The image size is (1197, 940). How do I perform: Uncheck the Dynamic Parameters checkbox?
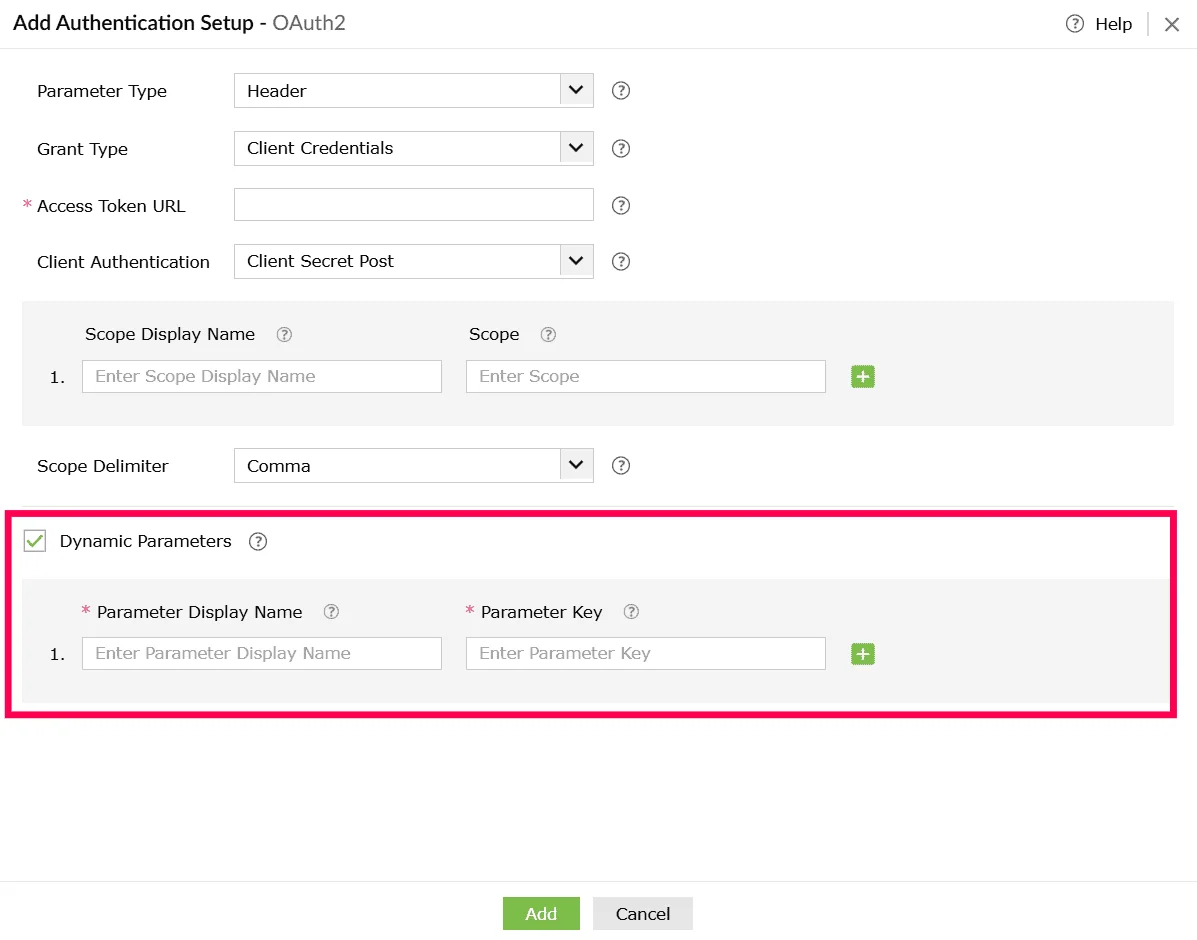(x=35, y=541)
